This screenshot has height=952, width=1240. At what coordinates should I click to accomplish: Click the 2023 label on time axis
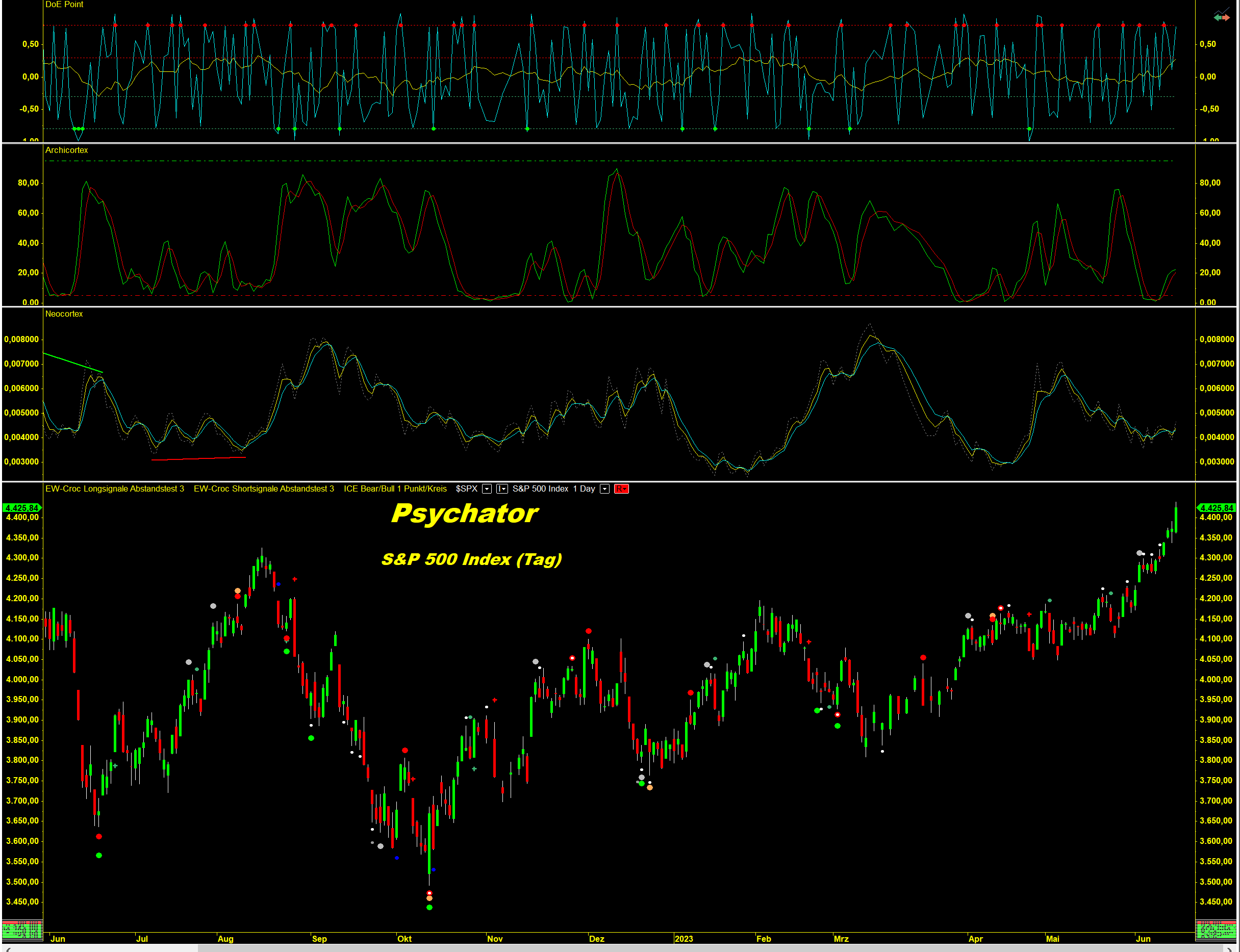tap(684, 939)
